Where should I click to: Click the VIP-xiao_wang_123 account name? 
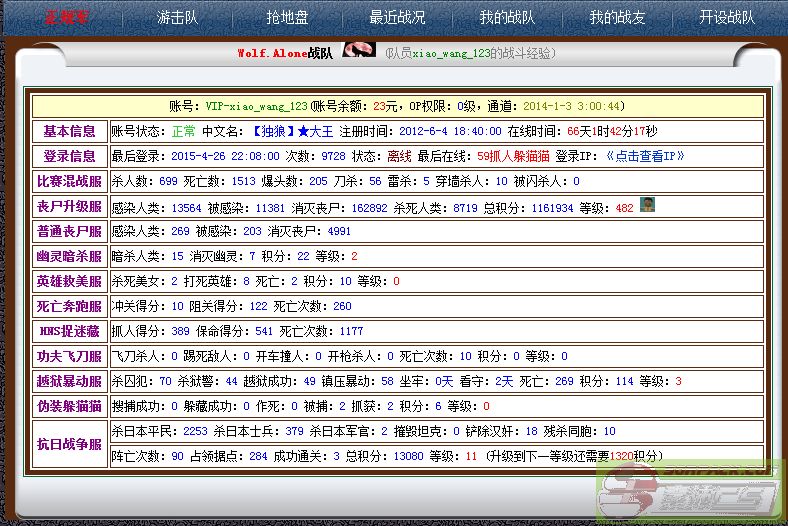[x=256, y=106]
